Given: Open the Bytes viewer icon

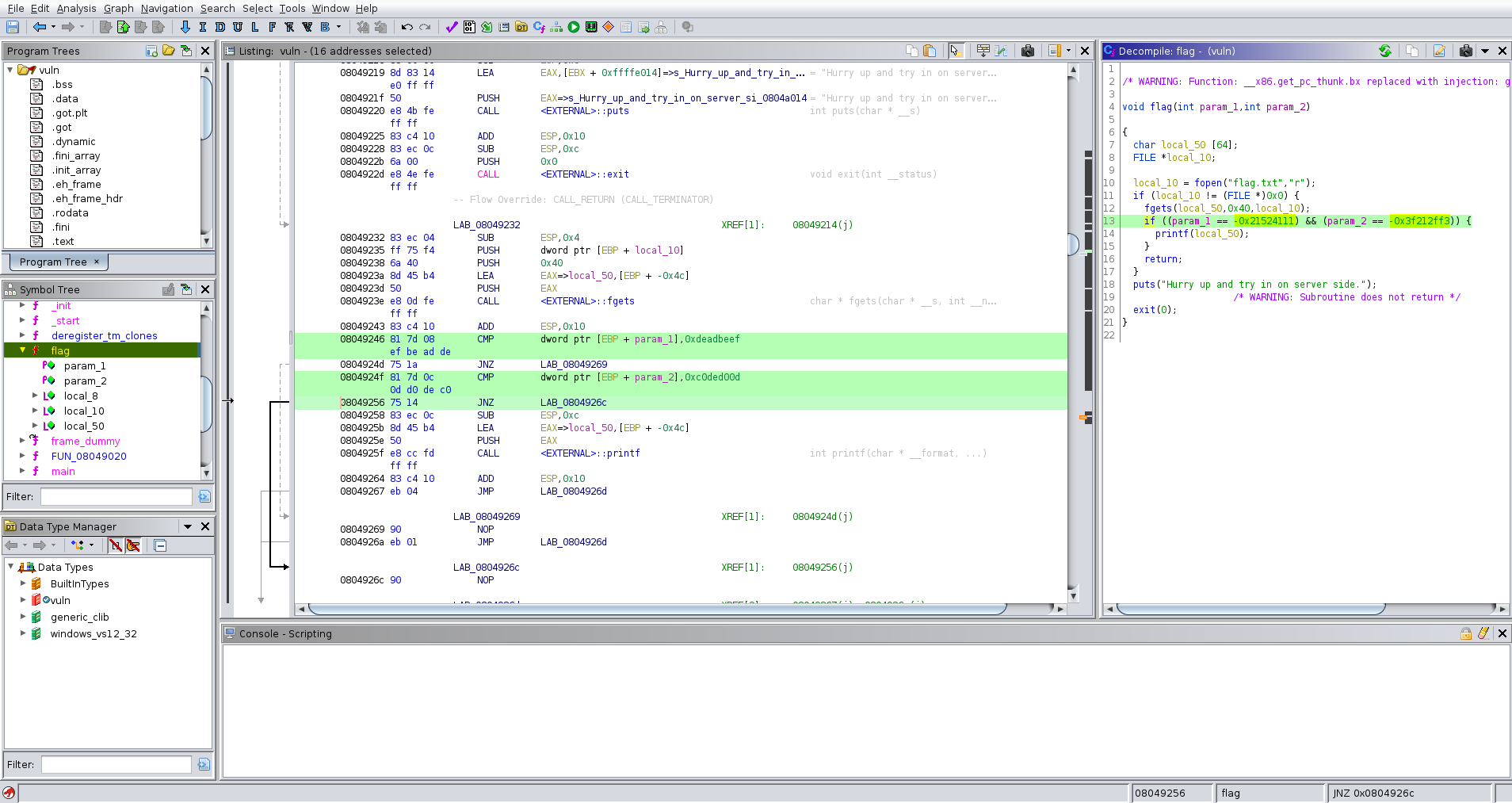Looking at the screenshot, I should [469, 27].
